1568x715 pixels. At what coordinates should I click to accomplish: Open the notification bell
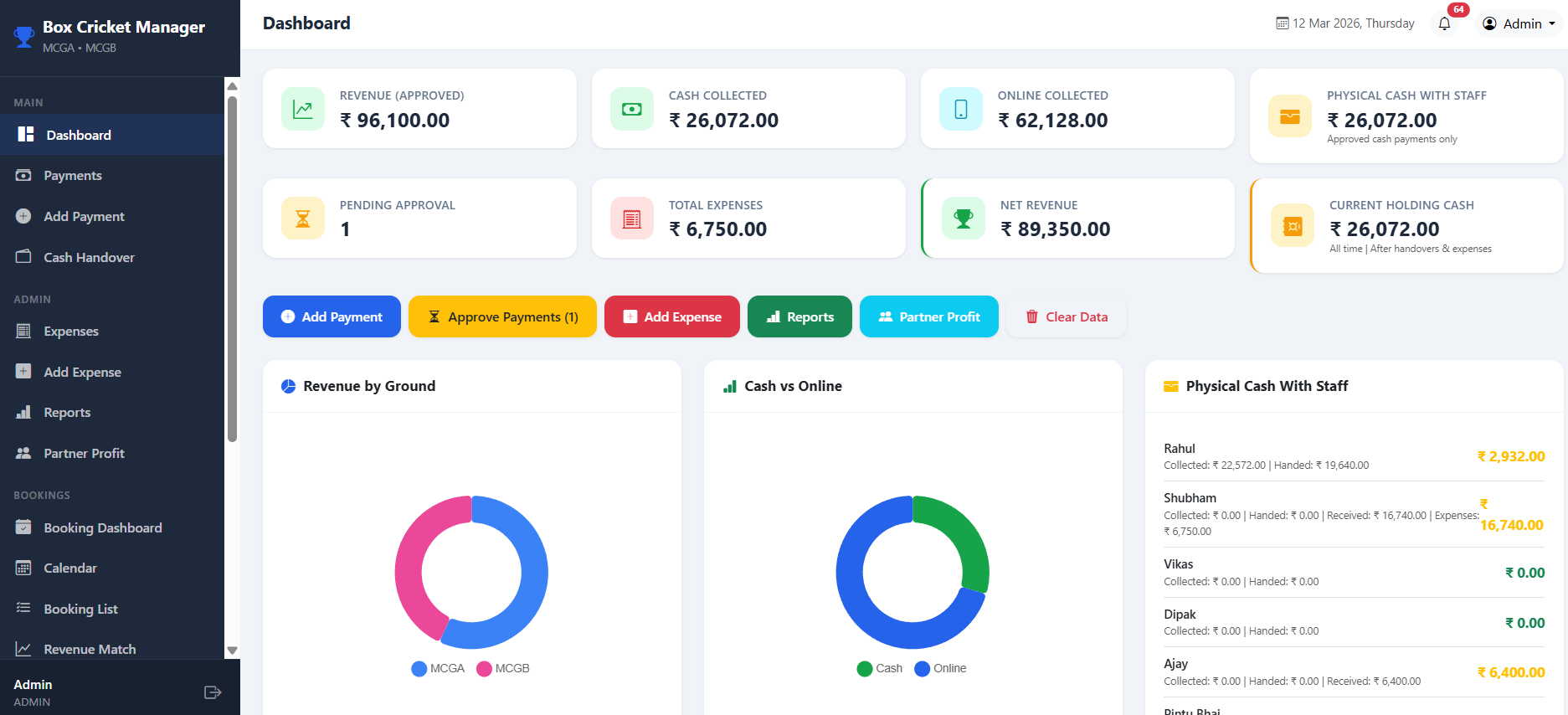1444,23
